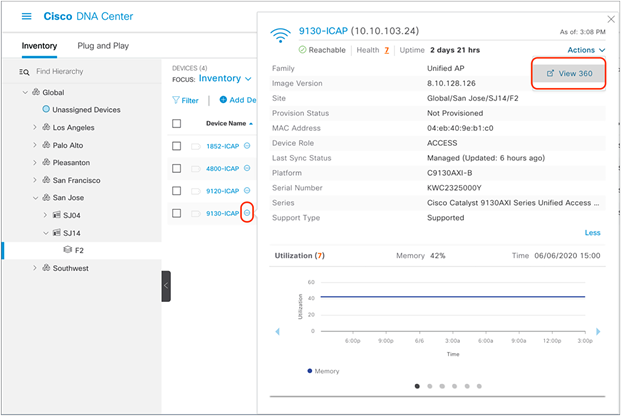This screenshot has height=416, width=621.
Task: Check the box for 9120-ICAP
Action: point(177,191)
